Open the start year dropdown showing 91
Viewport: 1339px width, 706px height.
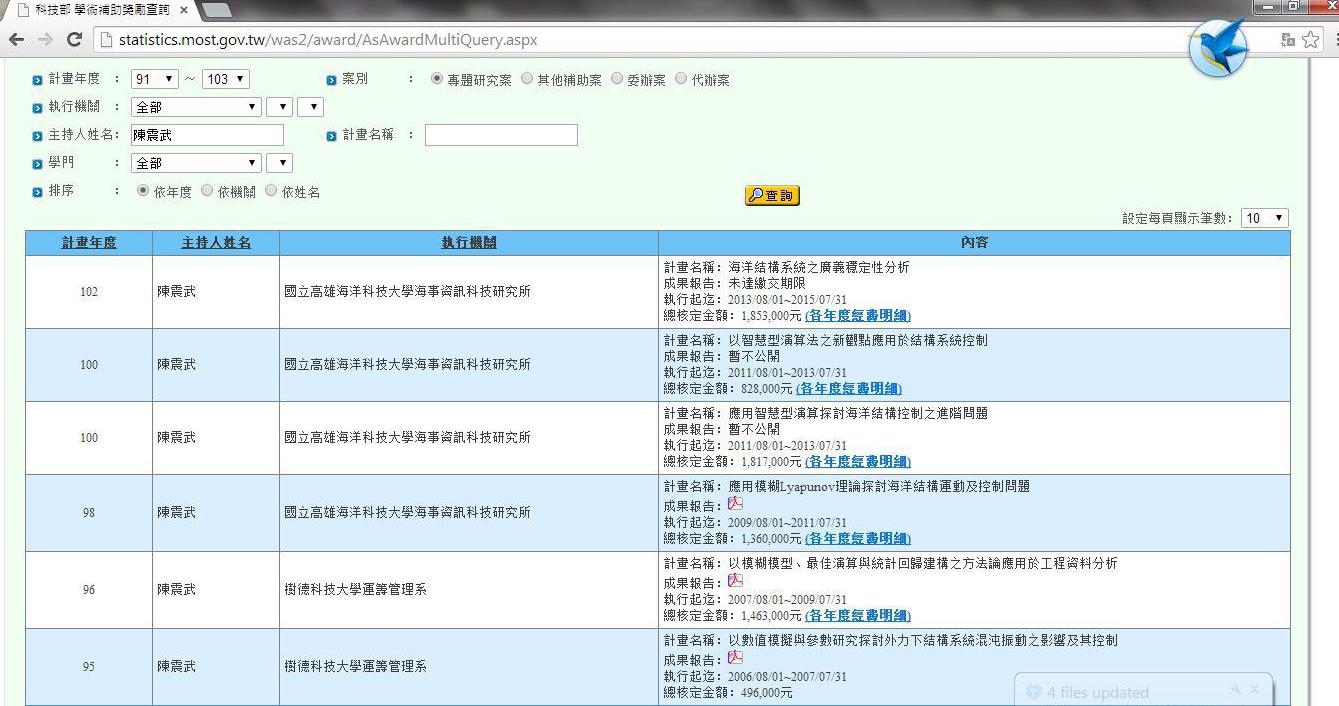point(154,79)
